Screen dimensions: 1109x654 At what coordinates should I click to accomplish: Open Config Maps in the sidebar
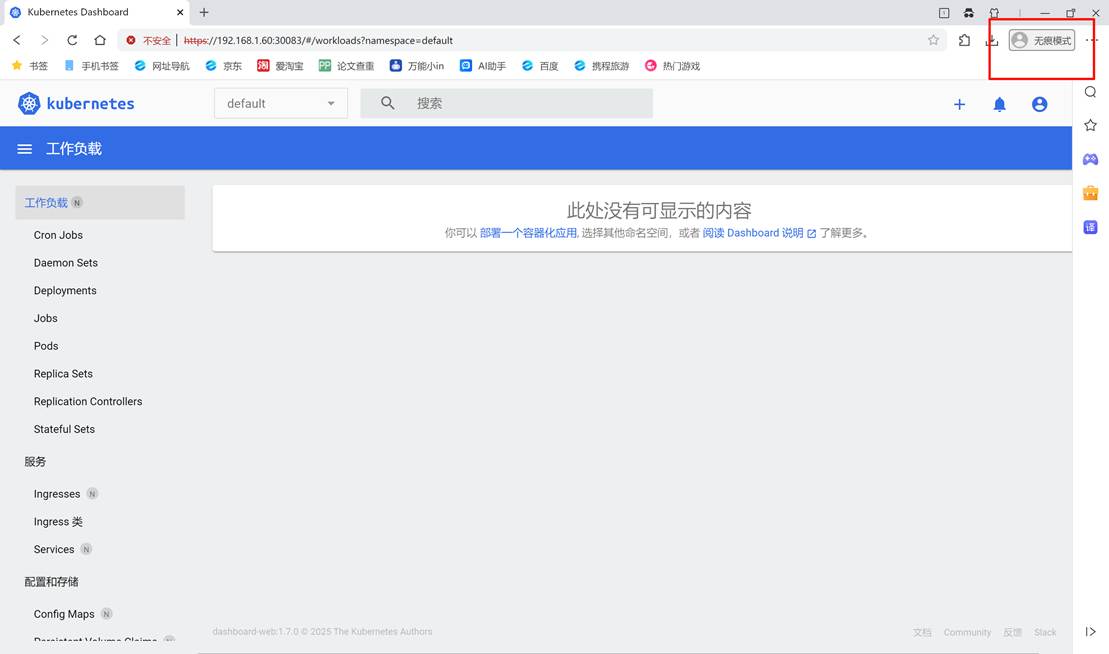(64, 614)
